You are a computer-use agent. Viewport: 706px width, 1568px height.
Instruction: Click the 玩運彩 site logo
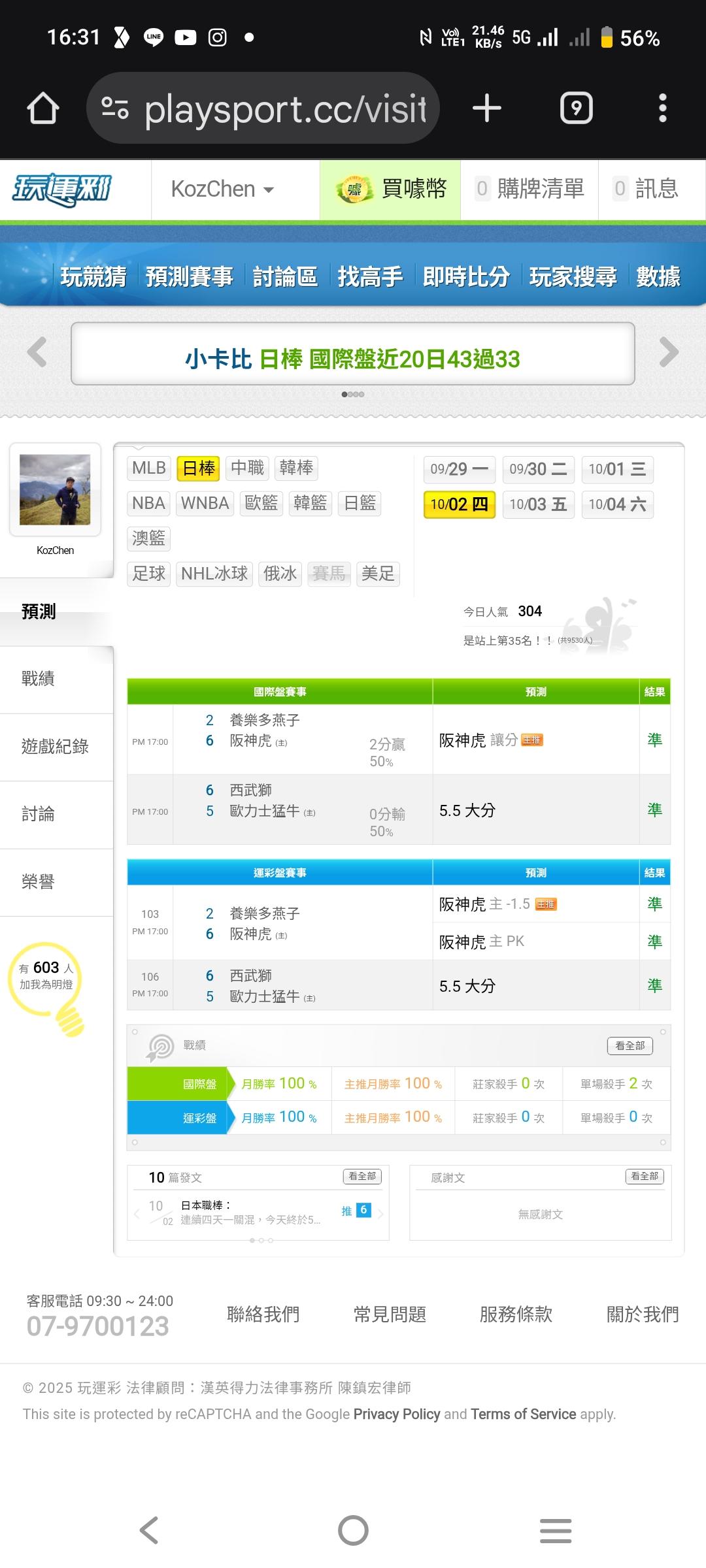click(x=62, y=190)
